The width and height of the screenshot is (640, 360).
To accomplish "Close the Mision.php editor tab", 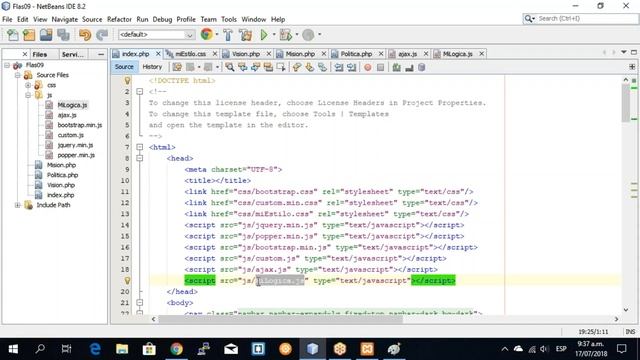I will (324, 54).
